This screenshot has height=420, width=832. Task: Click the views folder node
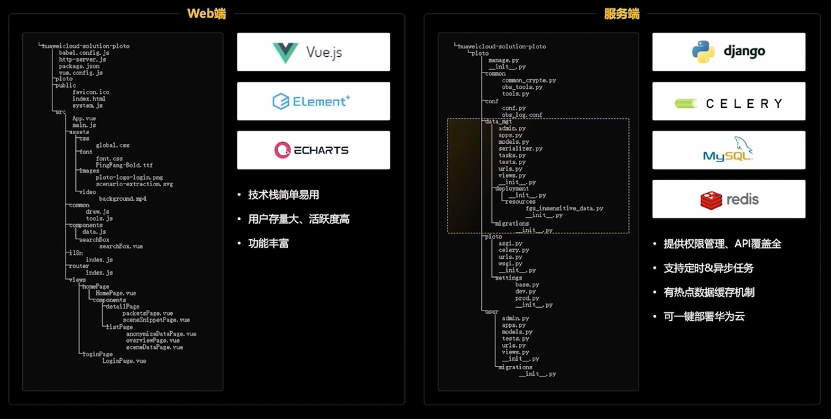(77, 279)
